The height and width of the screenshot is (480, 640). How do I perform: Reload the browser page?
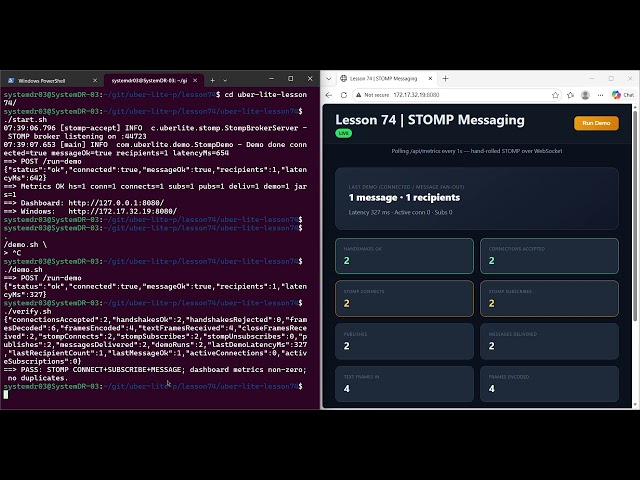tap(344, 95)
